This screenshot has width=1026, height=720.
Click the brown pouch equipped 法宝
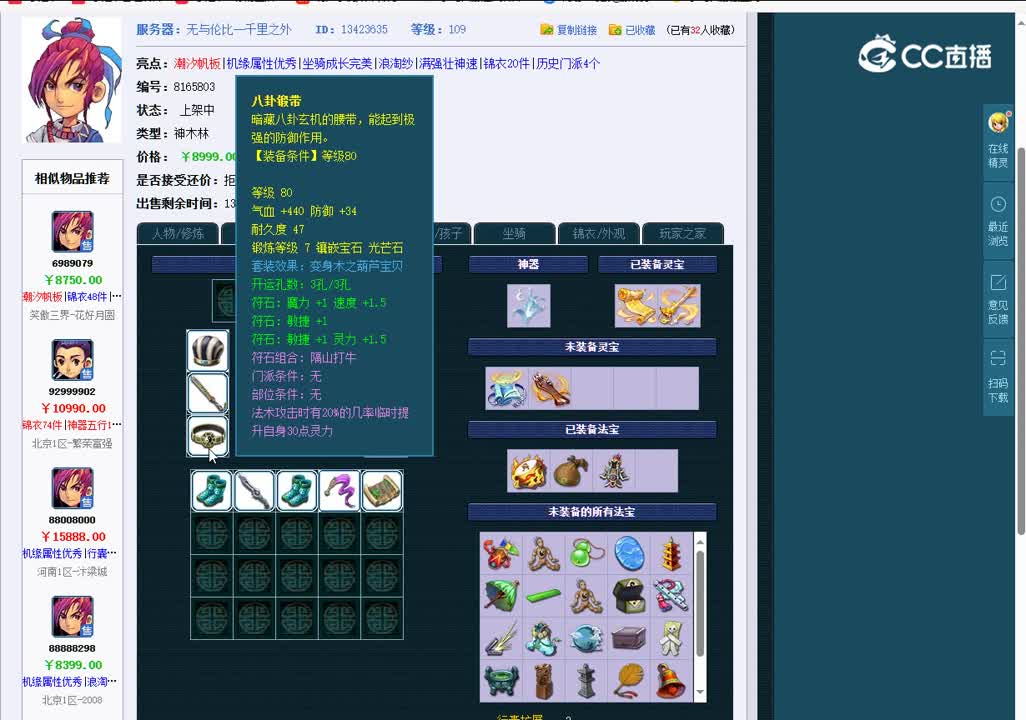571,471
